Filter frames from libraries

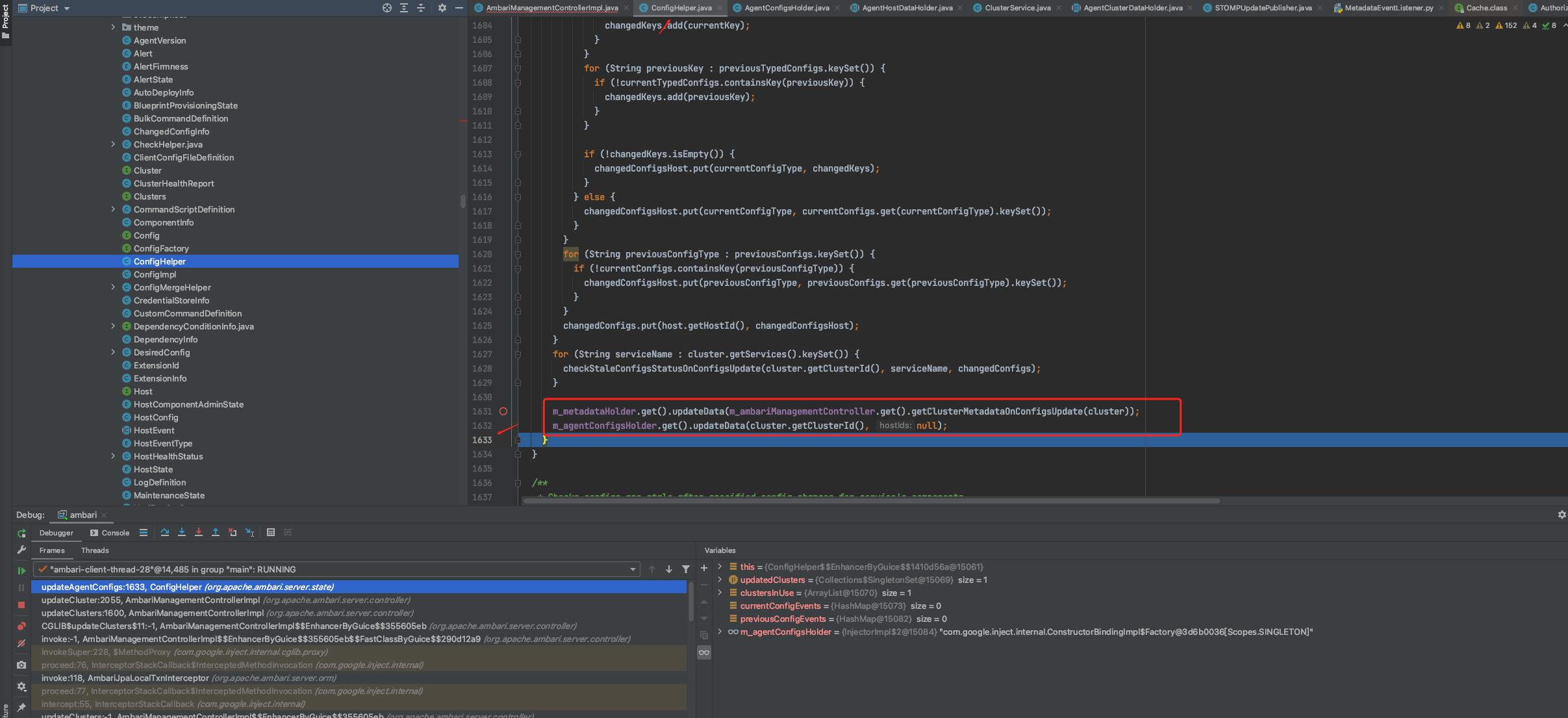point(686,570)
